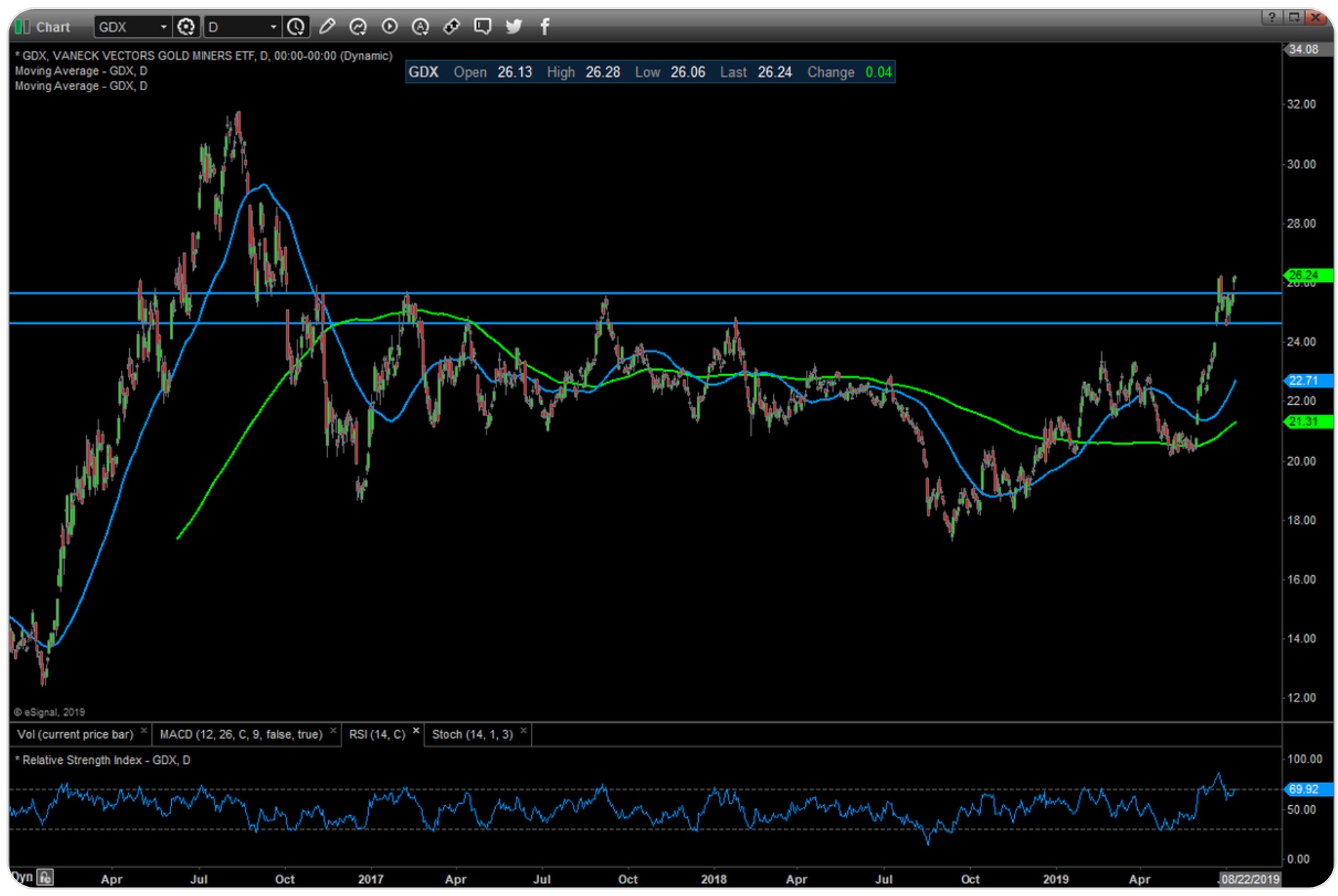Open the gear symbol settings dropdown
Viewport: 1338px width, 896px height.
point(186,27)
